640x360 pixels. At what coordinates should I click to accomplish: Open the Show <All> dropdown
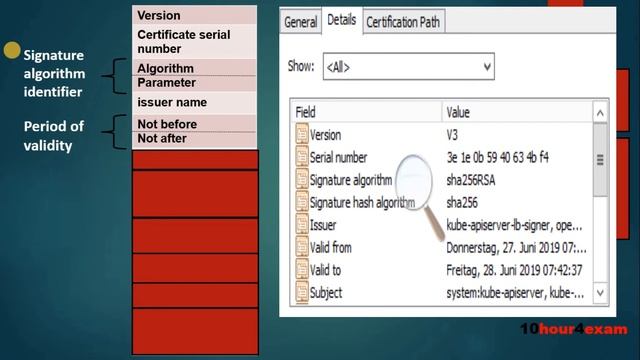(409, 67)
